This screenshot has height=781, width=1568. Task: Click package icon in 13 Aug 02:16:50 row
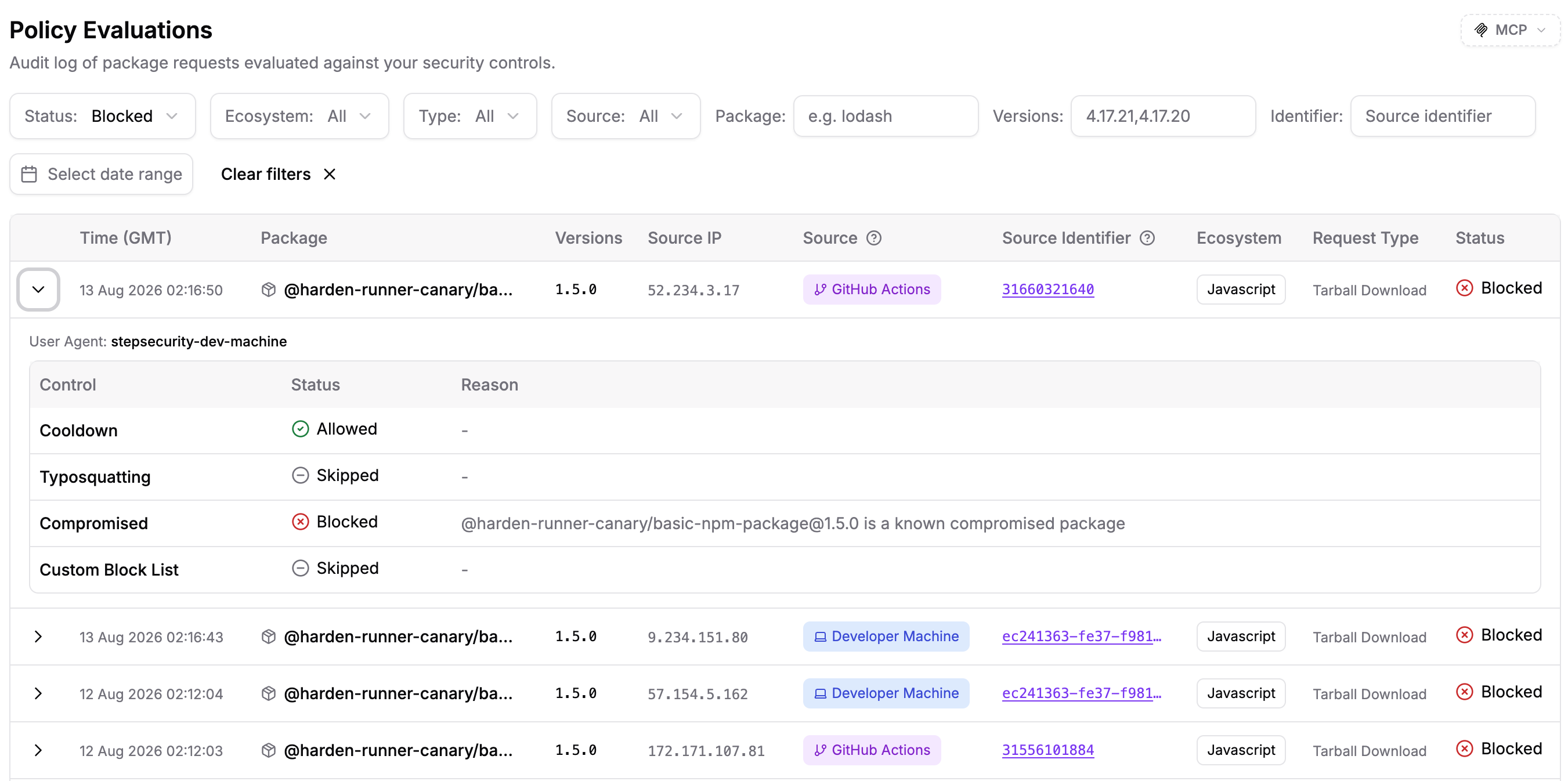click(269, 290)
